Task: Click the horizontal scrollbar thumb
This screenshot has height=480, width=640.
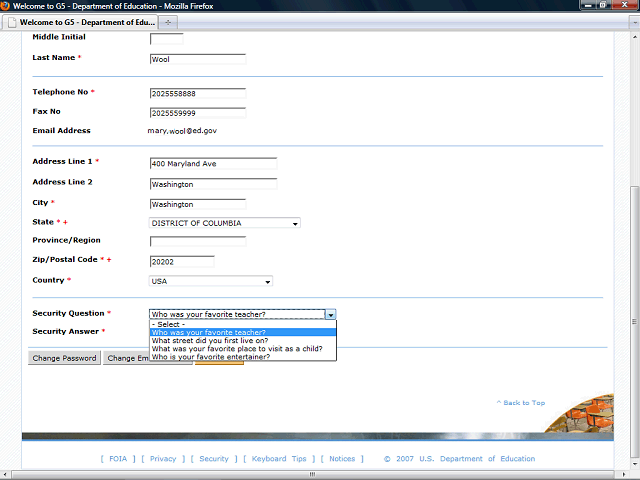Action: click(313, 474)
